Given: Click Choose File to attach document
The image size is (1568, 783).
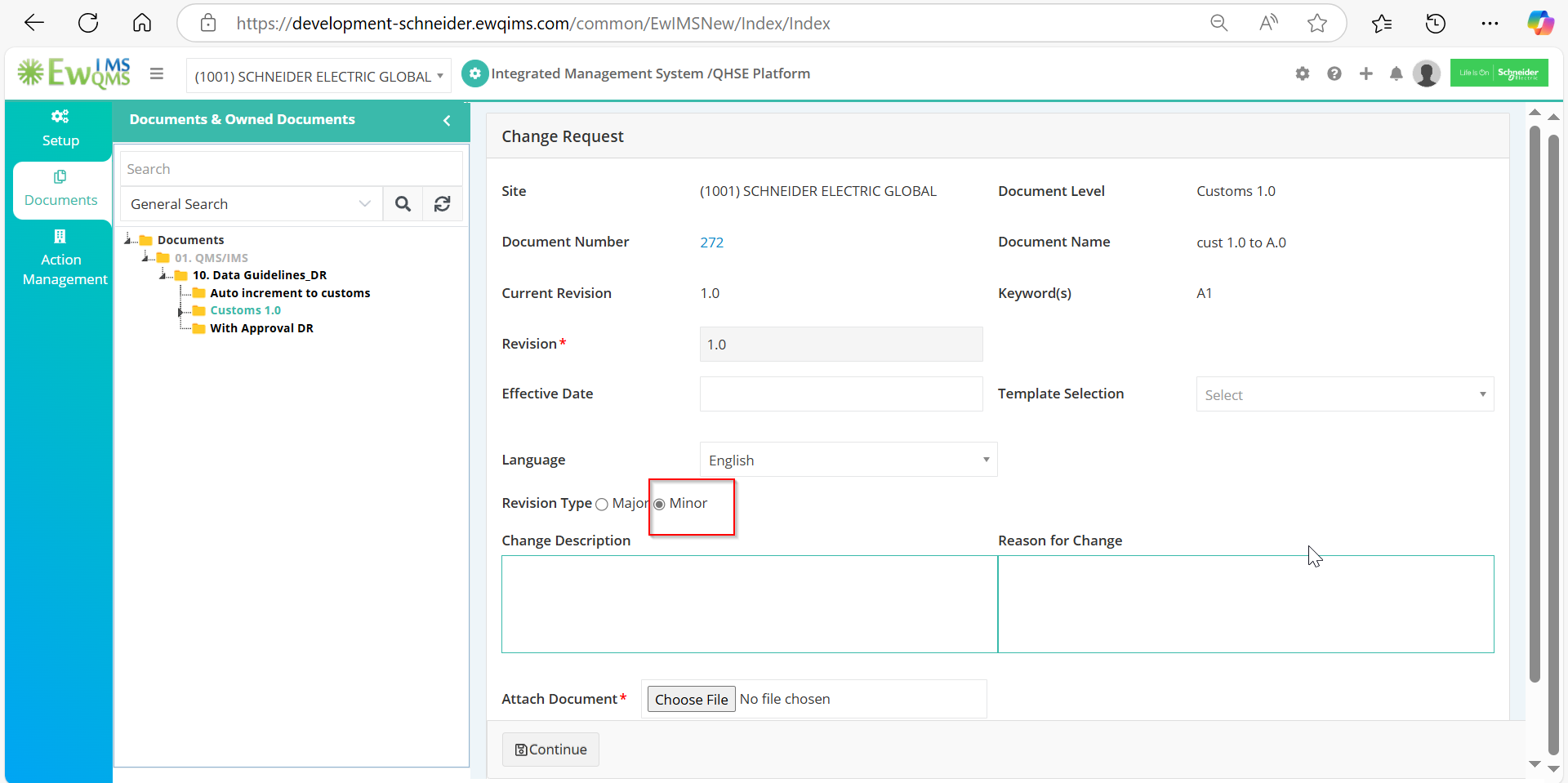Looking at the screenshot, I should point(691,699).
